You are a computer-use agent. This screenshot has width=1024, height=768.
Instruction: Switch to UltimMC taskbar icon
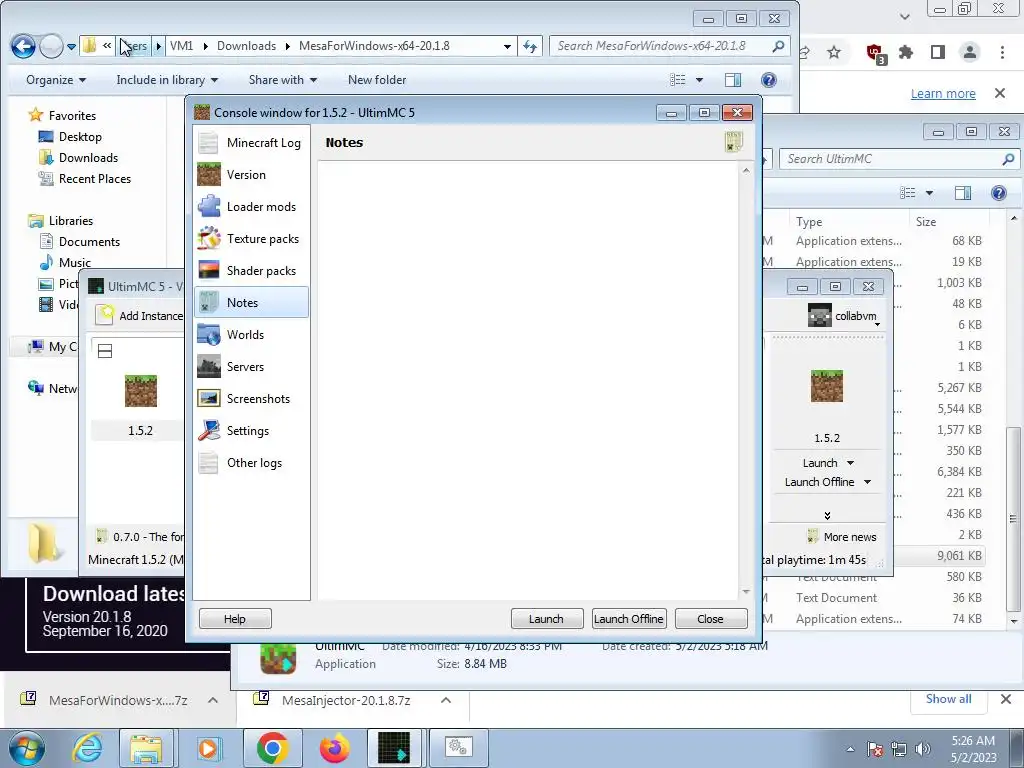tap(394, 748)
